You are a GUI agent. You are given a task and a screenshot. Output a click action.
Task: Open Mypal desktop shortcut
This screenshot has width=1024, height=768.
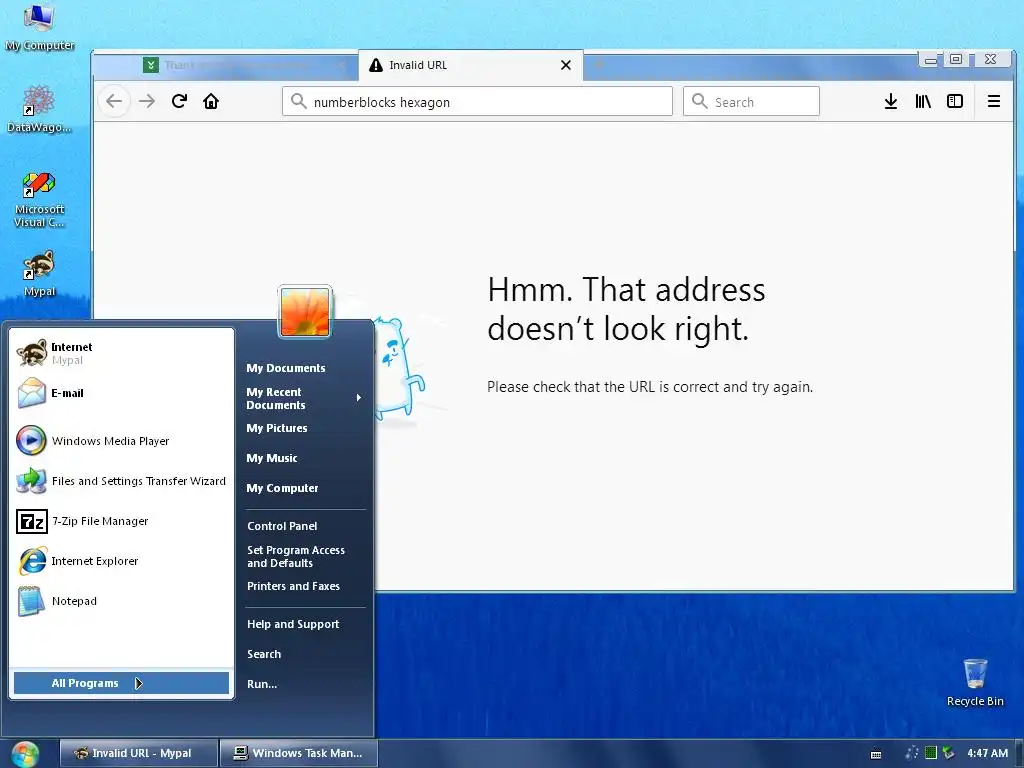[x=39, y=274]
